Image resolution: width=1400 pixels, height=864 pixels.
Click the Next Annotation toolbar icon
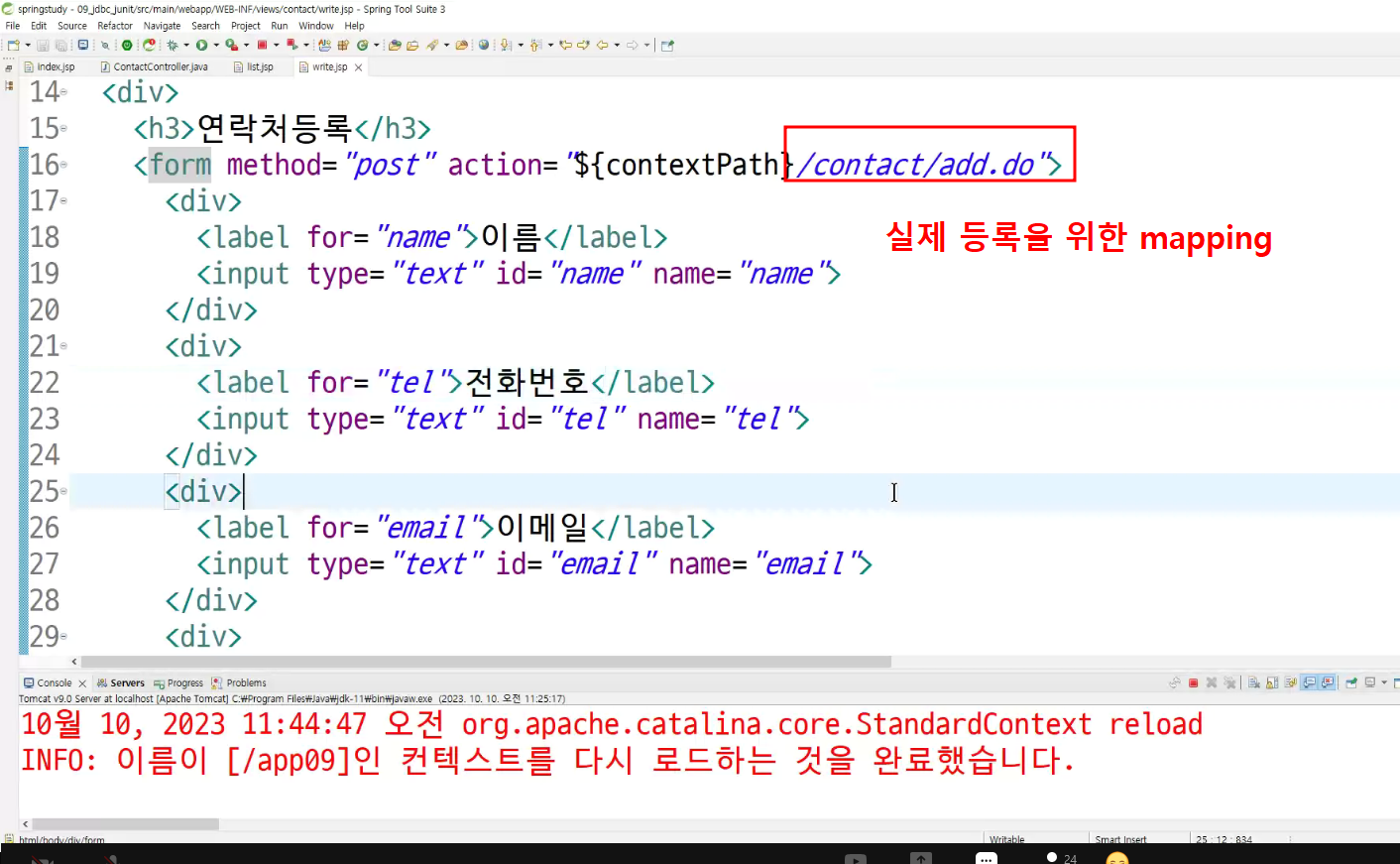505,45
